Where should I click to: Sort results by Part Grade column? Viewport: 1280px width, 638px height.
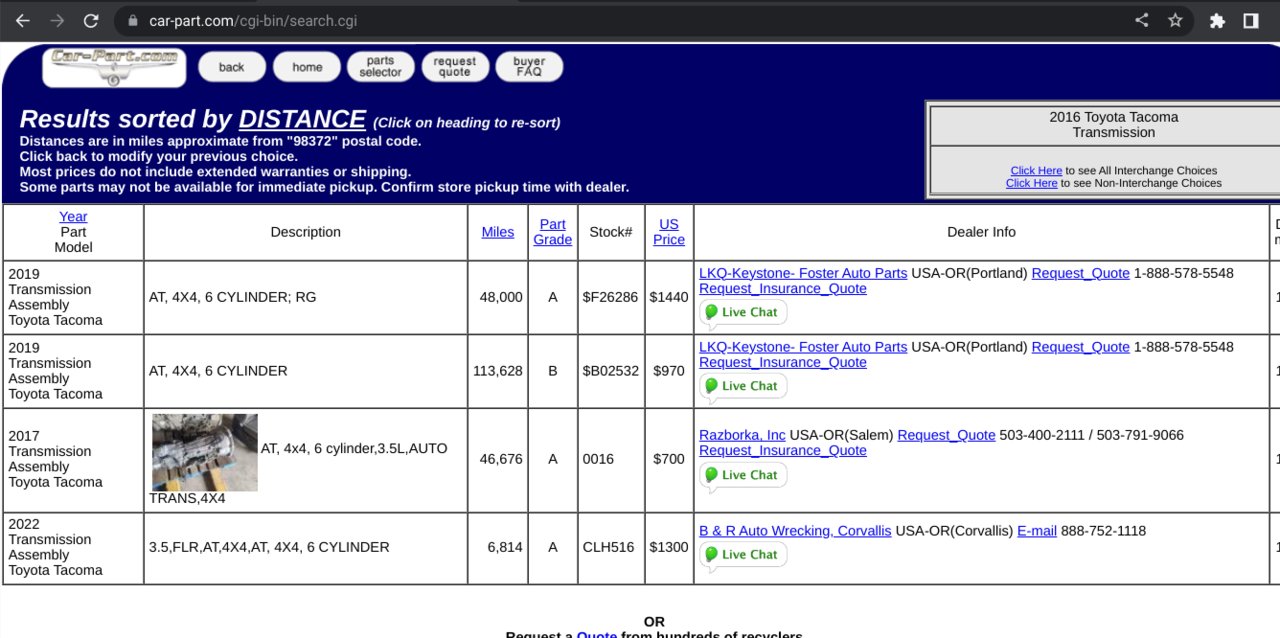click(553, 232)
